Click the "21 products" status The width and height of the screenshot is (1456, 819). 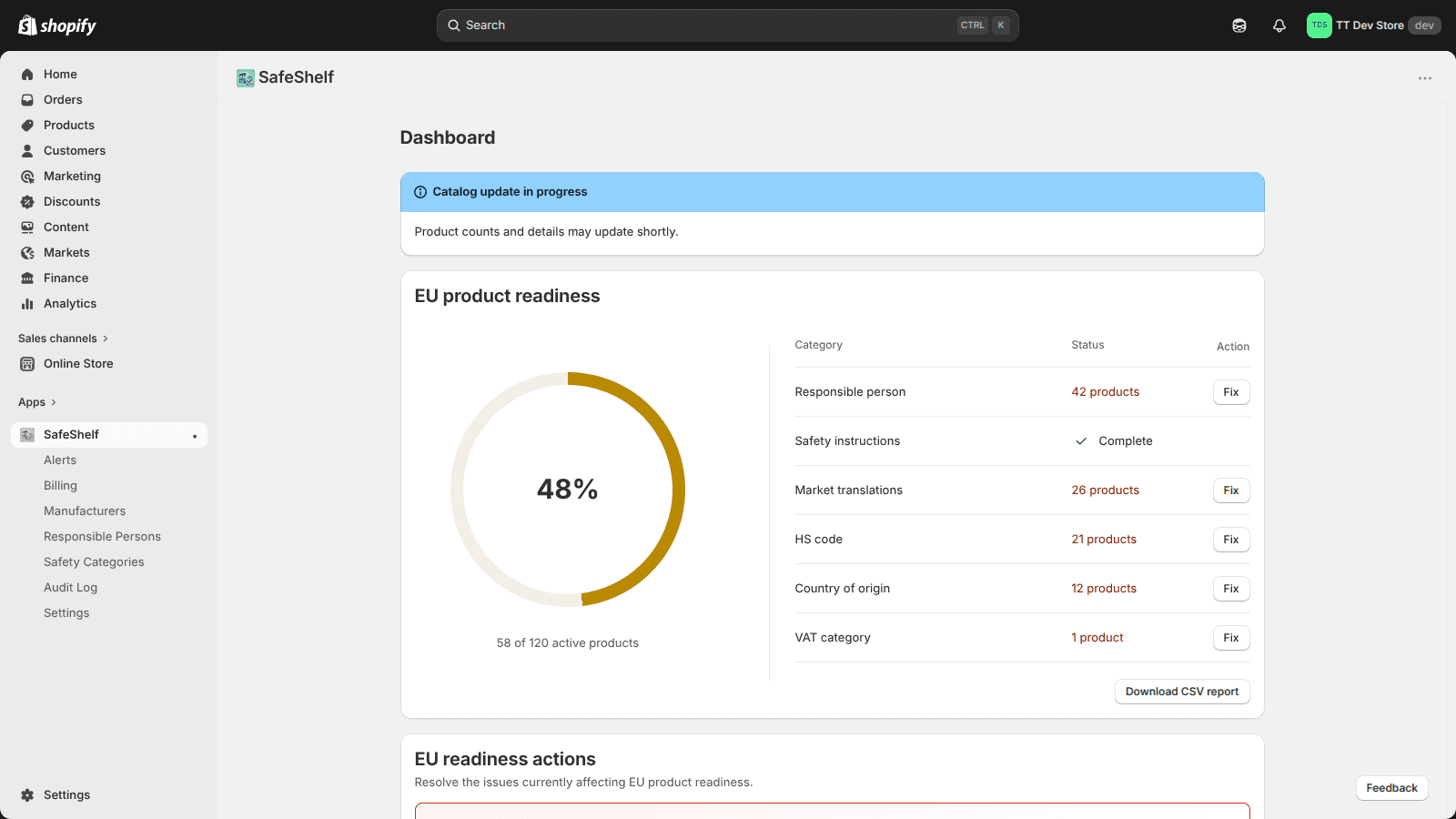1104,540
